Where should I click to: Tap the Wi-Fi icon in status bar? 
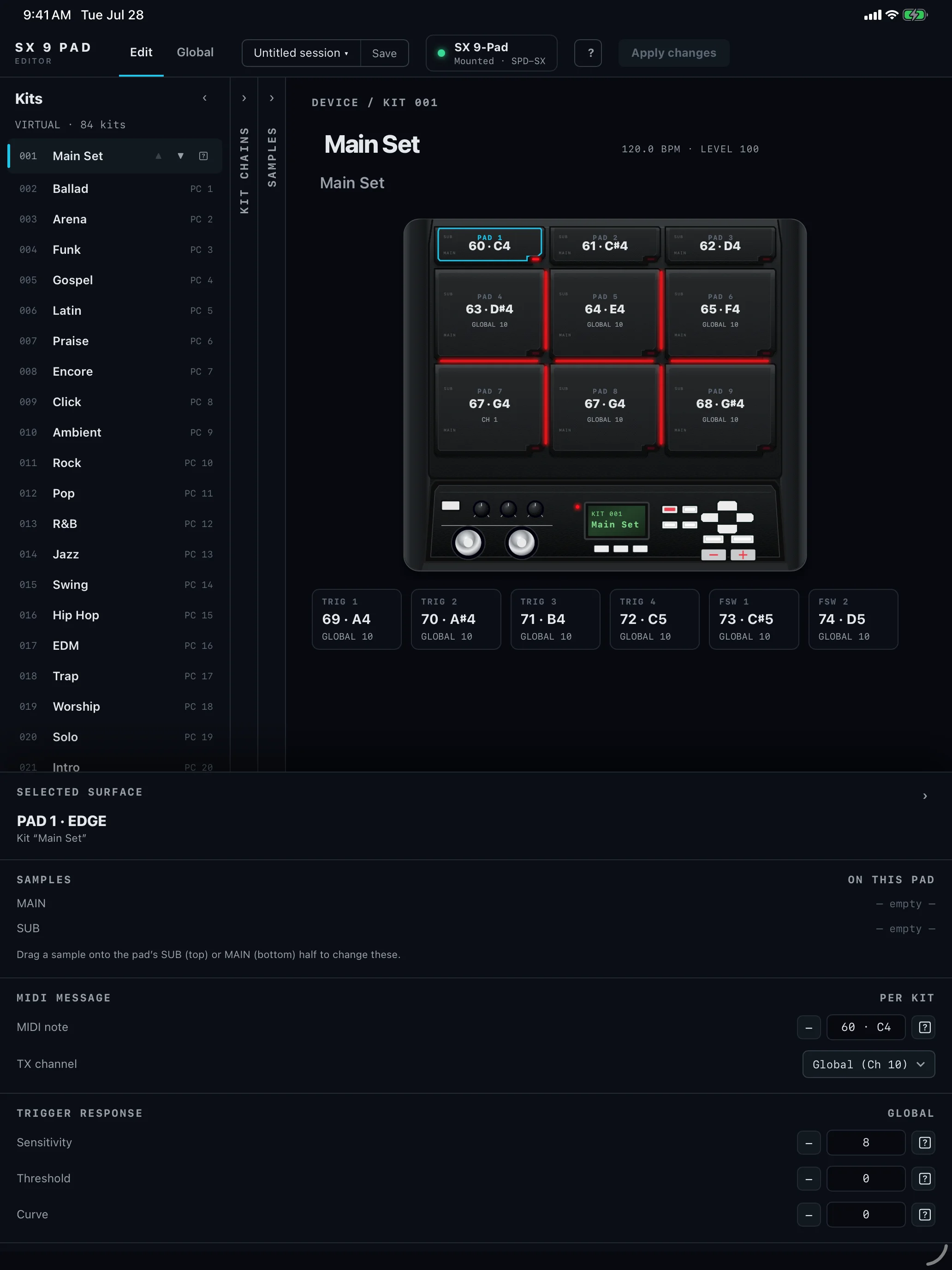pos(891,15)
